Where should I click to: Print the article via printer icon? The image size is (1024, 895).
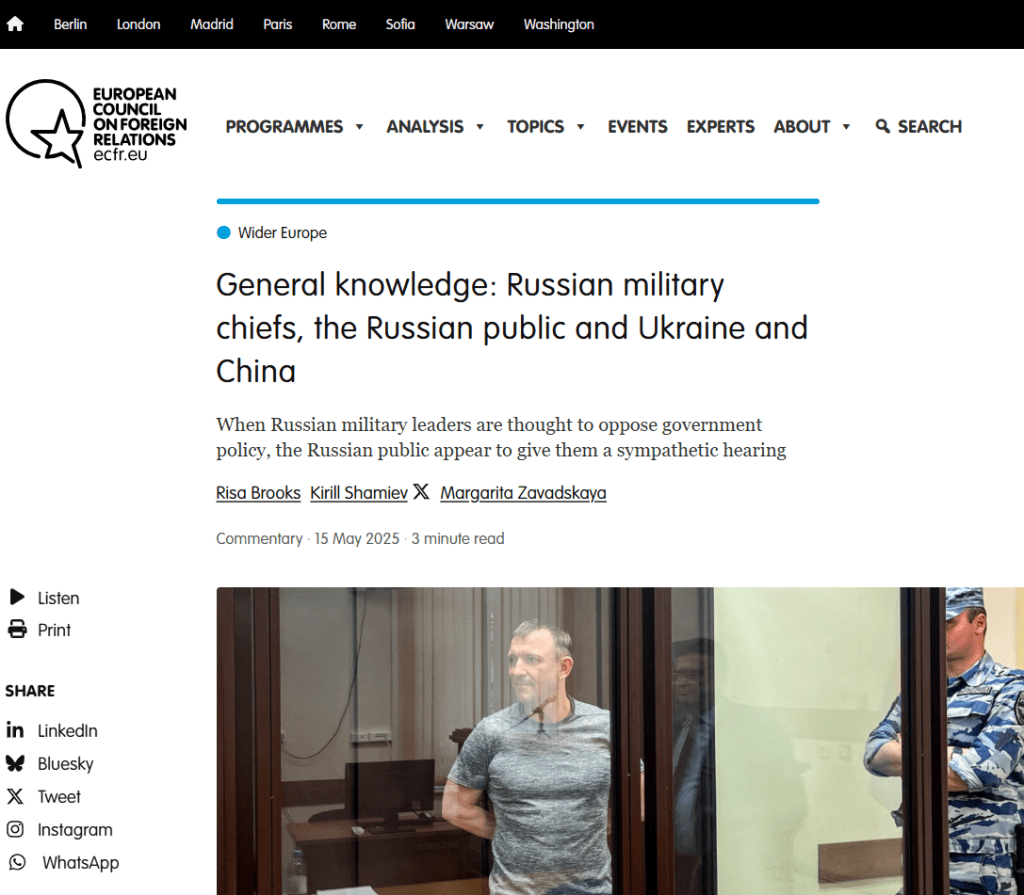click(x=17, y=630)
